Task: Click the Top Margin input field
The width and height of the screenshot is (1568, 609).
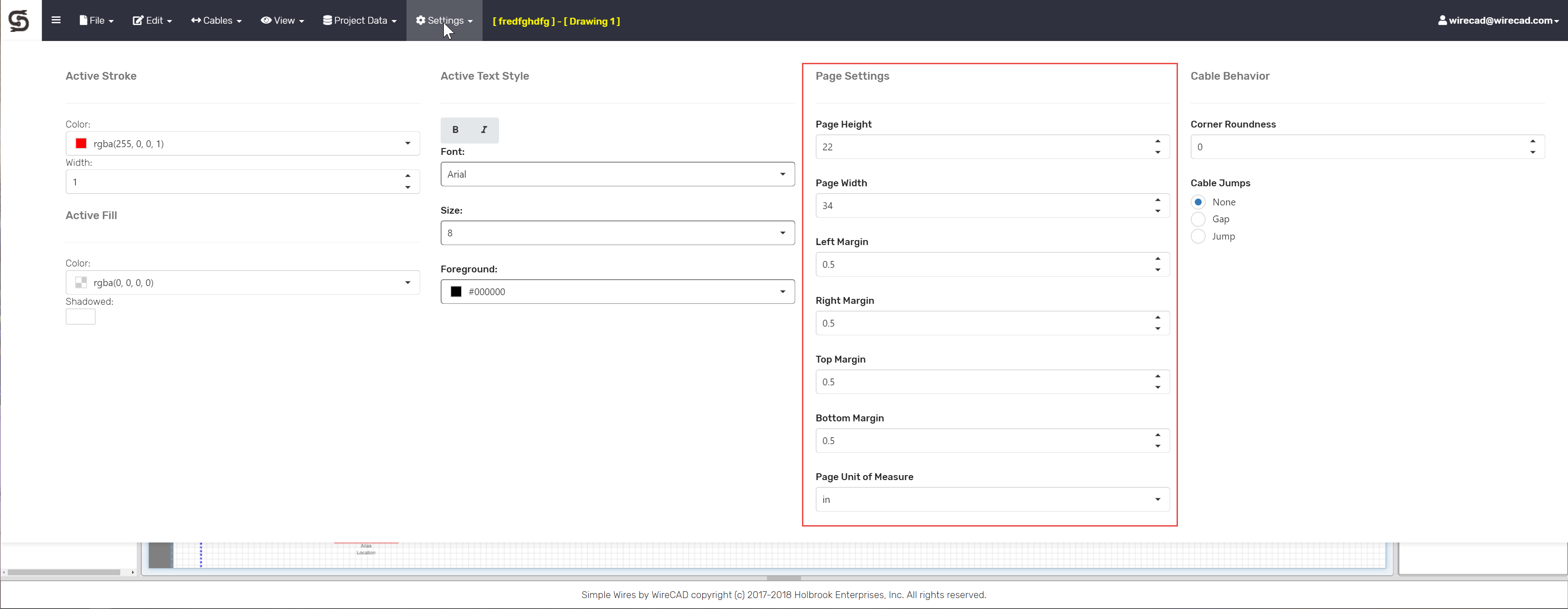Action: click(992, 382)
